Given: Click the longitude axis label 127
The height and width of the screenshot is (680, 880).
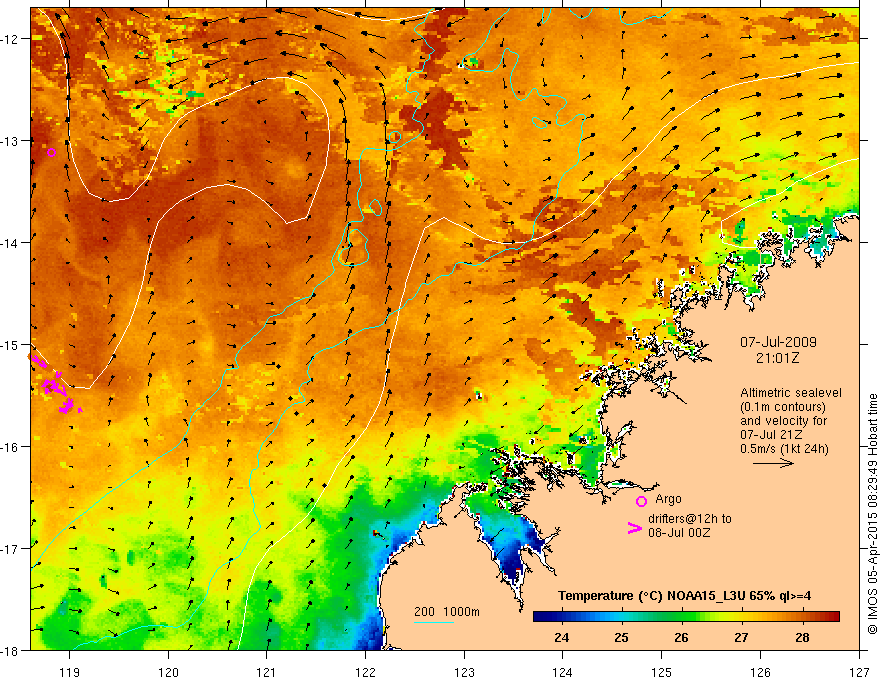Looking at the screenshot, I should click(x=859, y=672).
